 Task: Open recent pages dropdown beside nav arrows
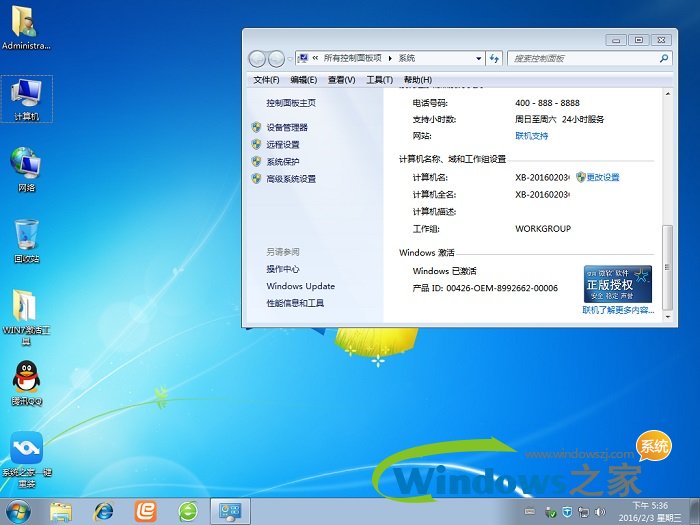290,59
